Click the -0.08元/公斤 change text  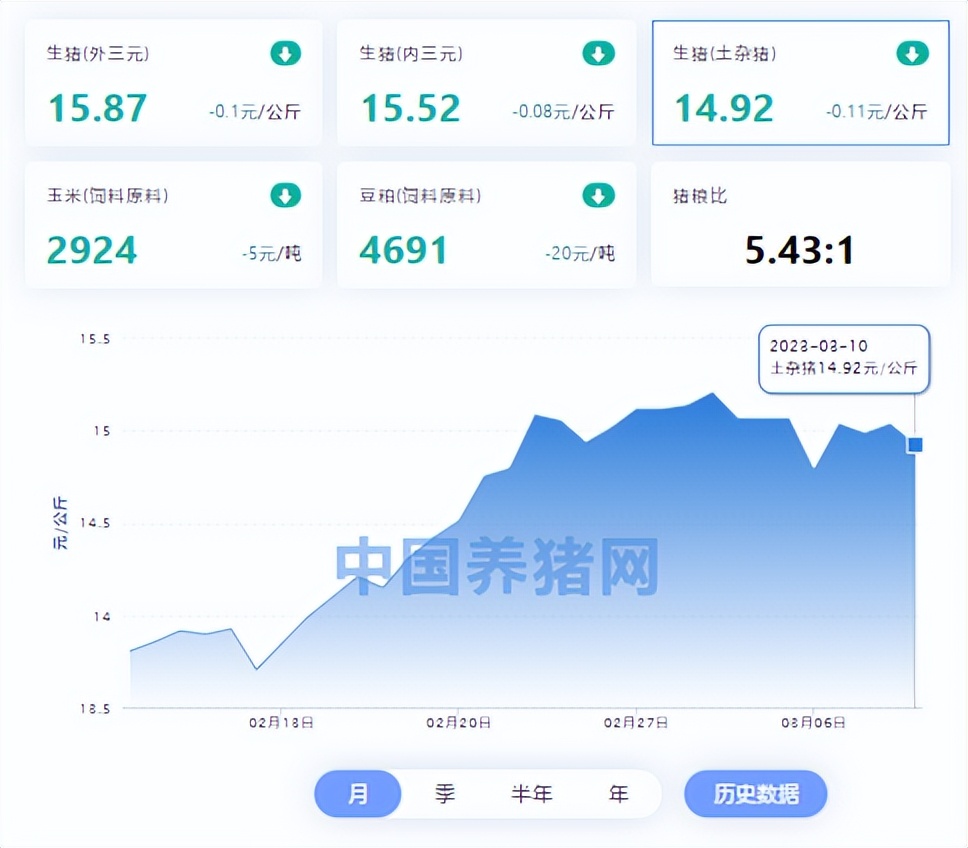click(563, 112)
